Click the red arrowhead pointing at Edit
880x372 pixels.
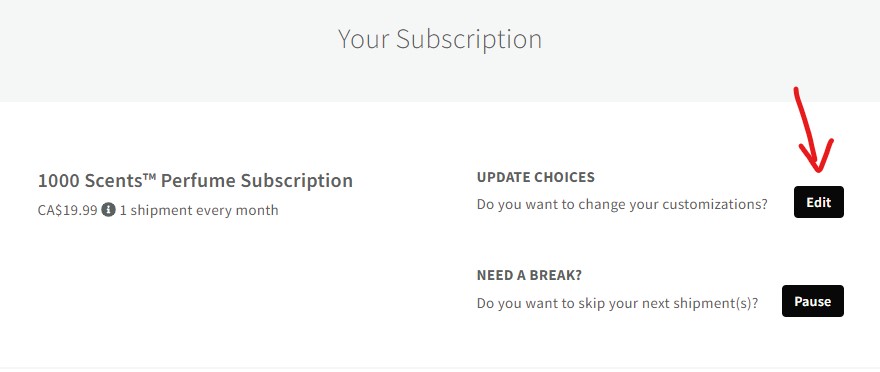[818, 156]
